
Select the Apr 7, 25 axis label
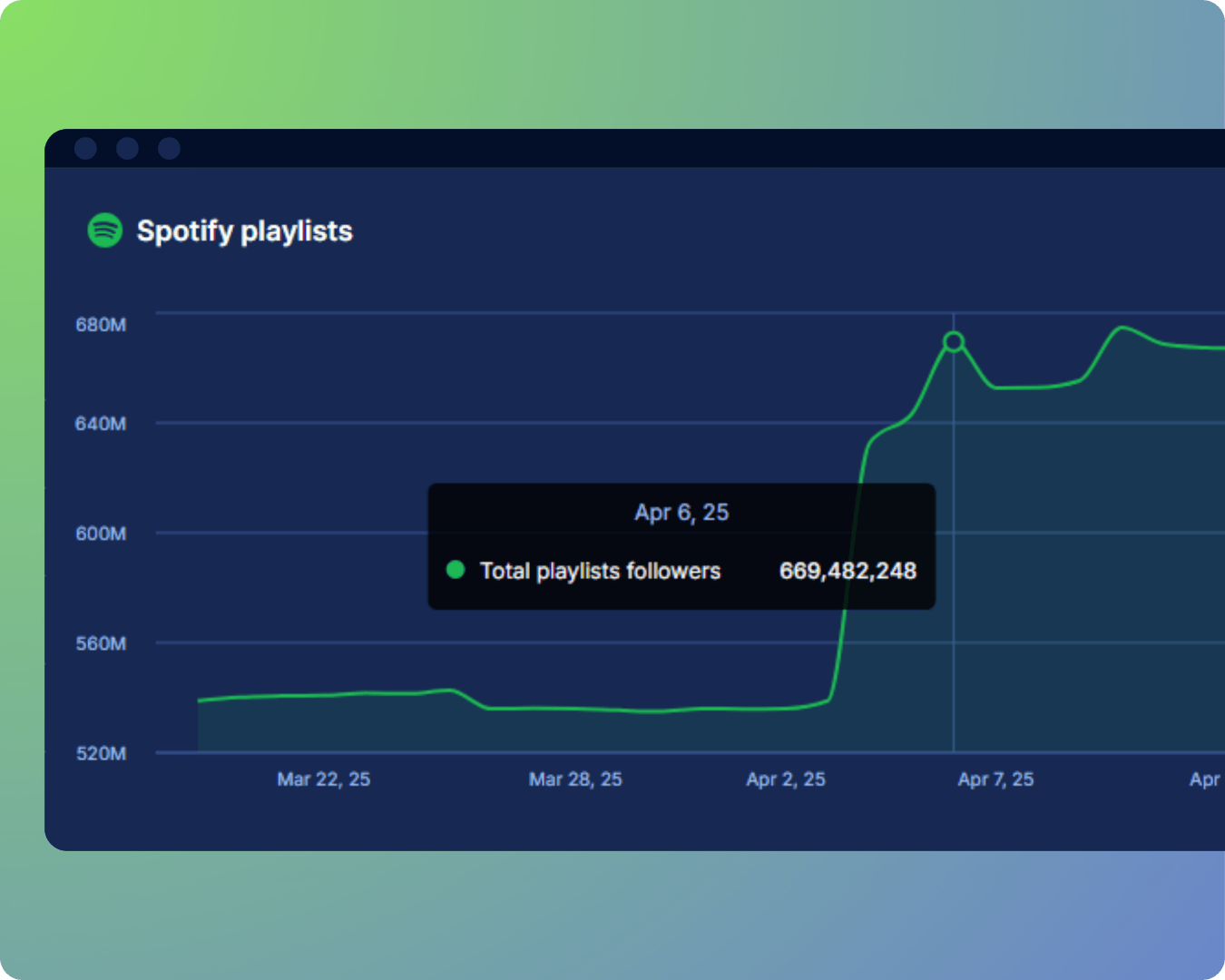pos(995,779)
